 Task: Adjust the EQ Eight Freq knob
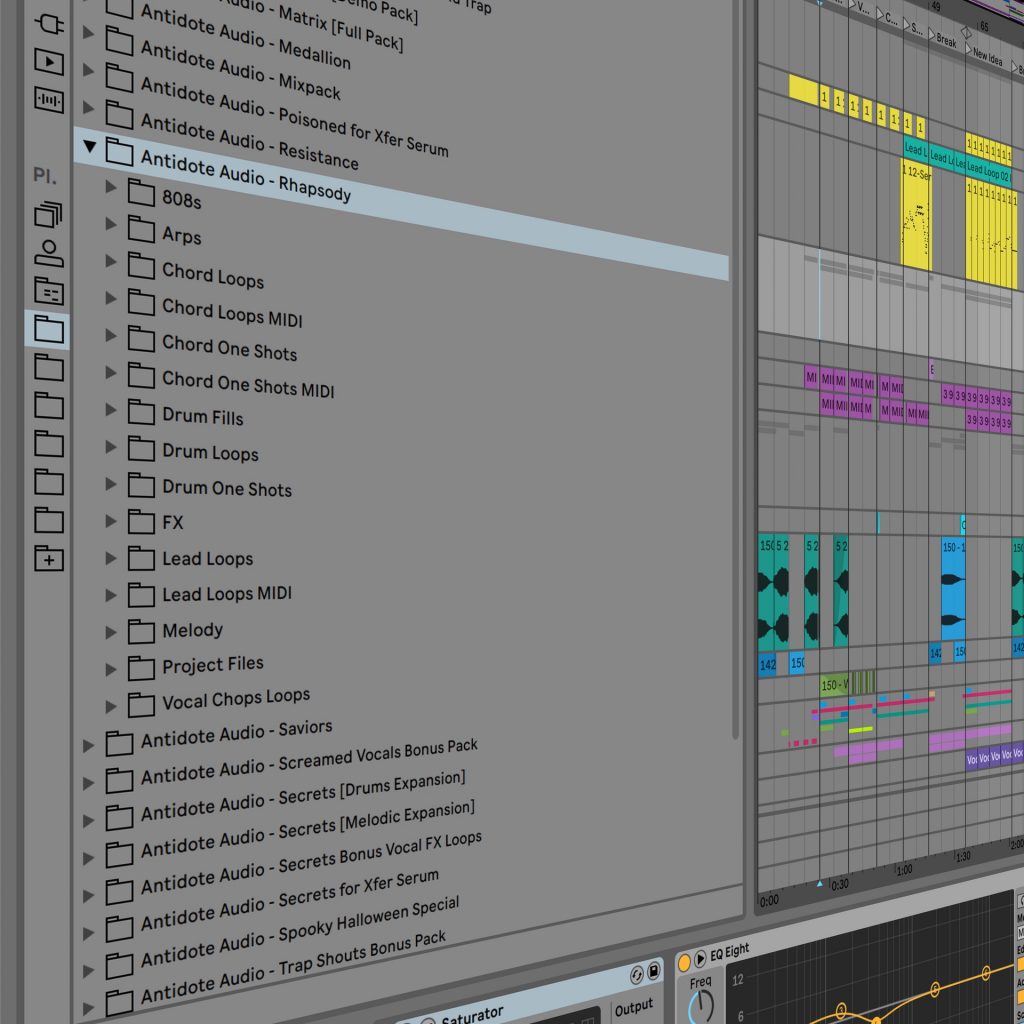click(700, 1008)
